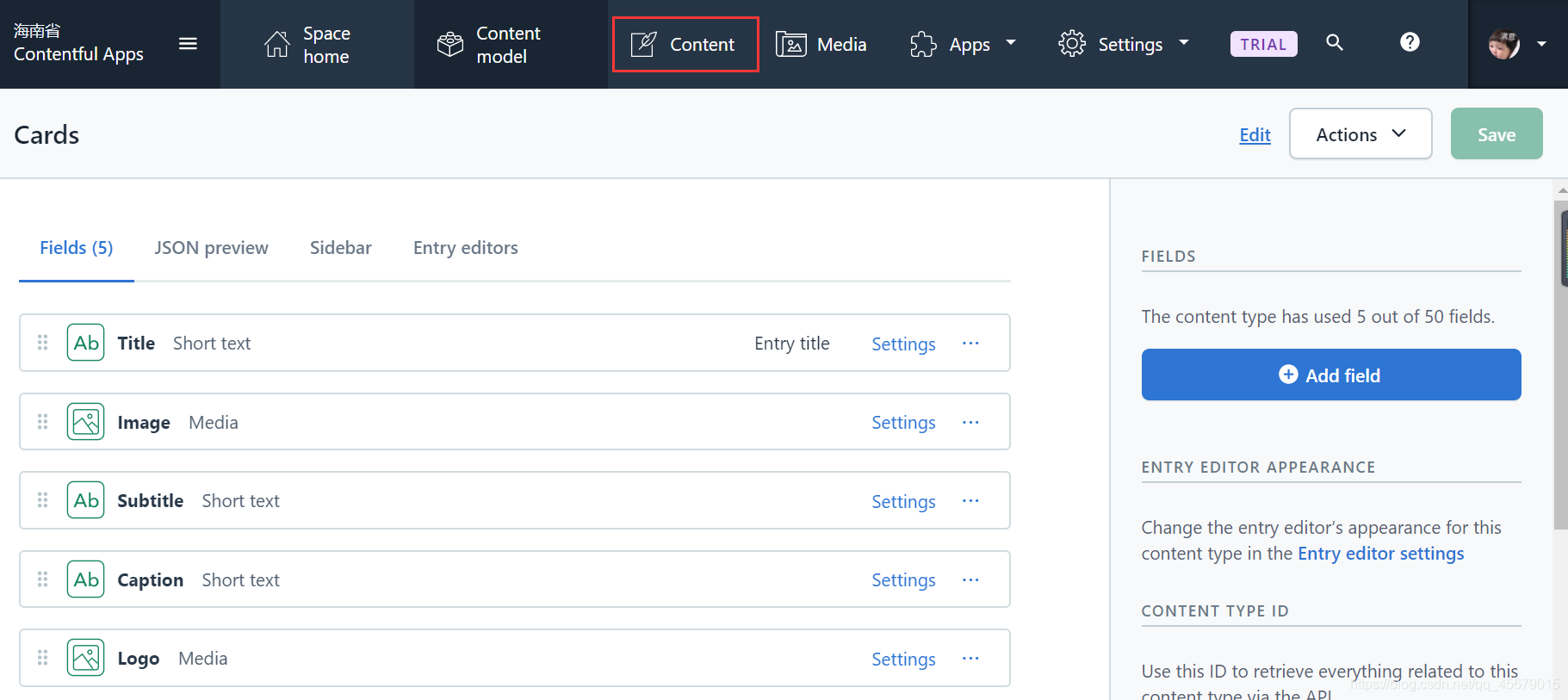Viewport: 1568px width, 700px height.
Task: Click the Logo field name
Action: click(139, 658)
